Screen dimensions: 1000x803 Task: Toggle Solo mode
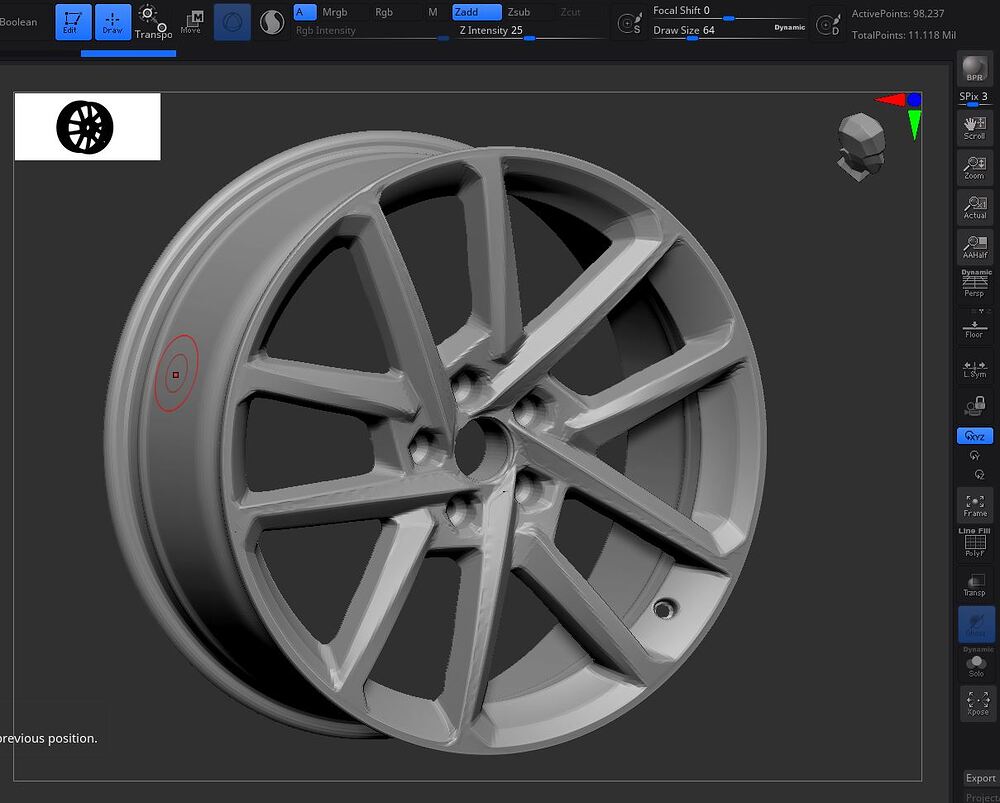click(976, 663)
